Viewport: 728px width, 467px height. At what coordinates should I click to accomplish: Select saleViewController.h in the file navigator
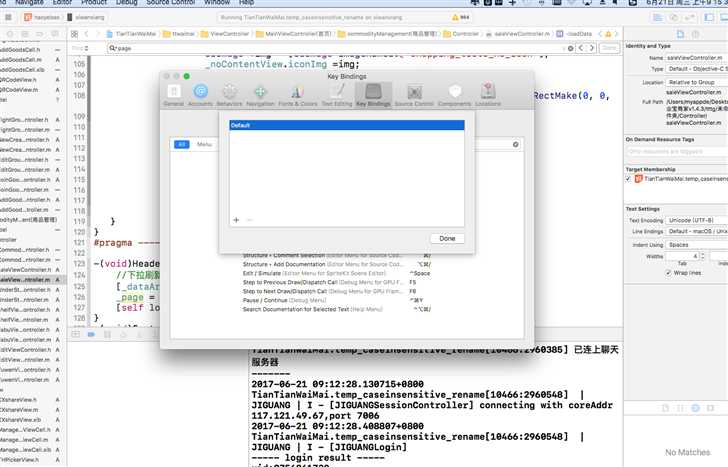pos(26,270)
